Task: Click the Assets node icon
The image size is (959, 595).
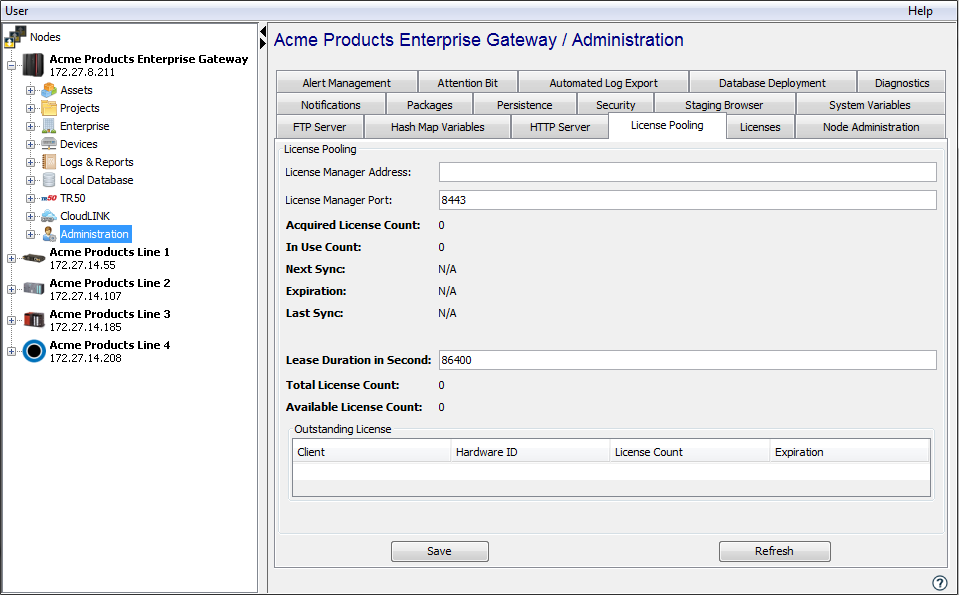Action: (49, 90)
